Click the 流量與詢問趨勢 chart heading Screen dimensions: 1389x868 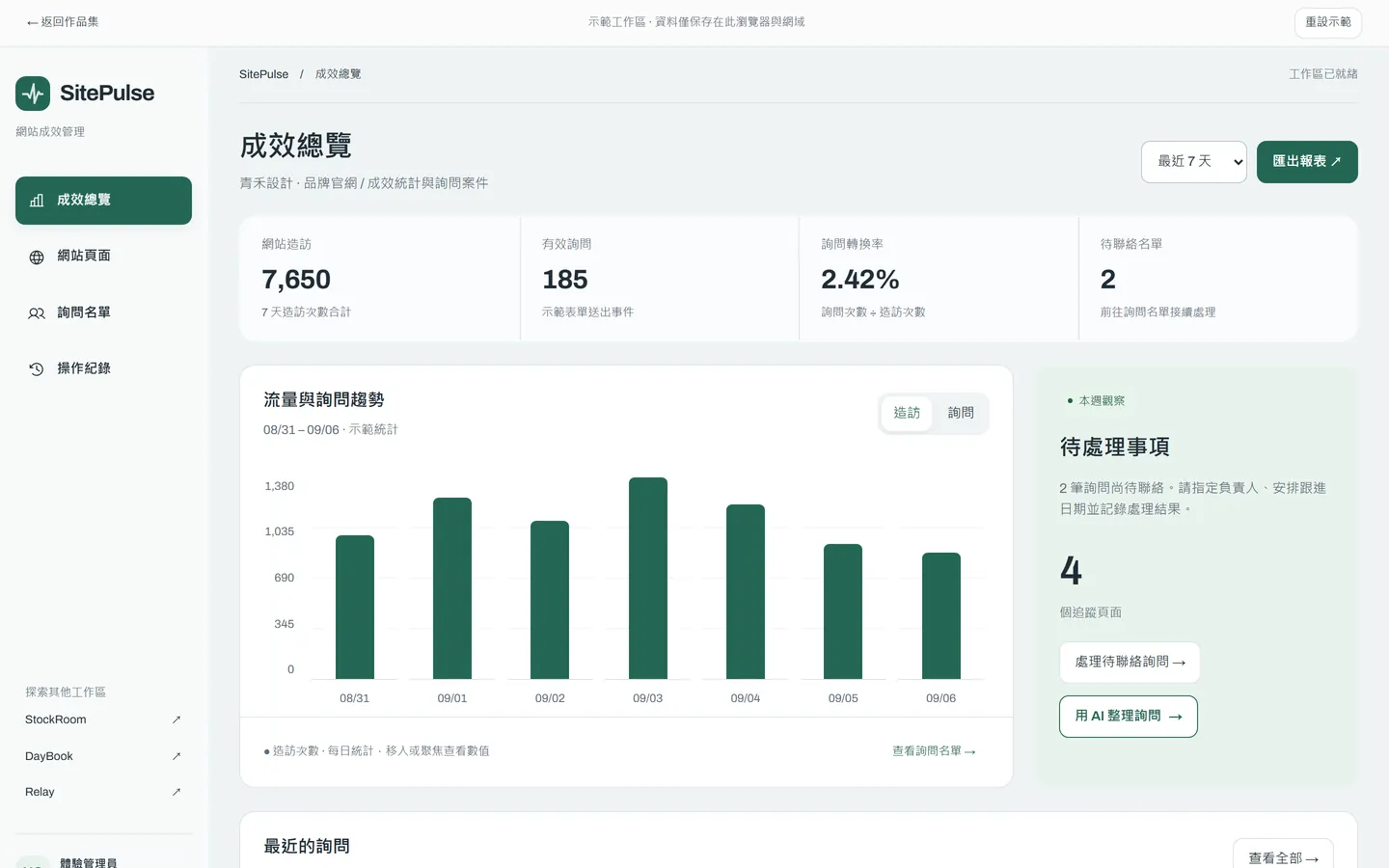(x=324, y=400)
